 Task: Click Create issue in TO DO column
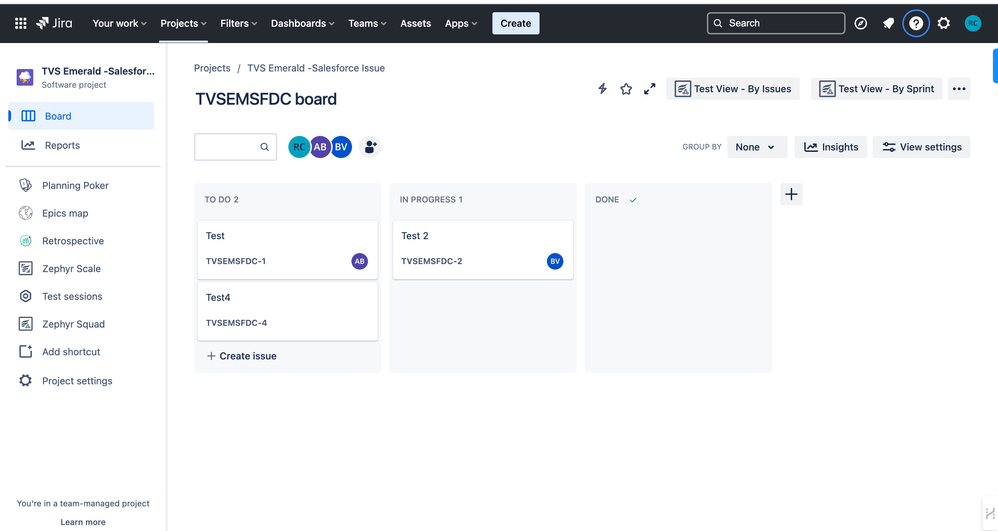coord(241,356)
